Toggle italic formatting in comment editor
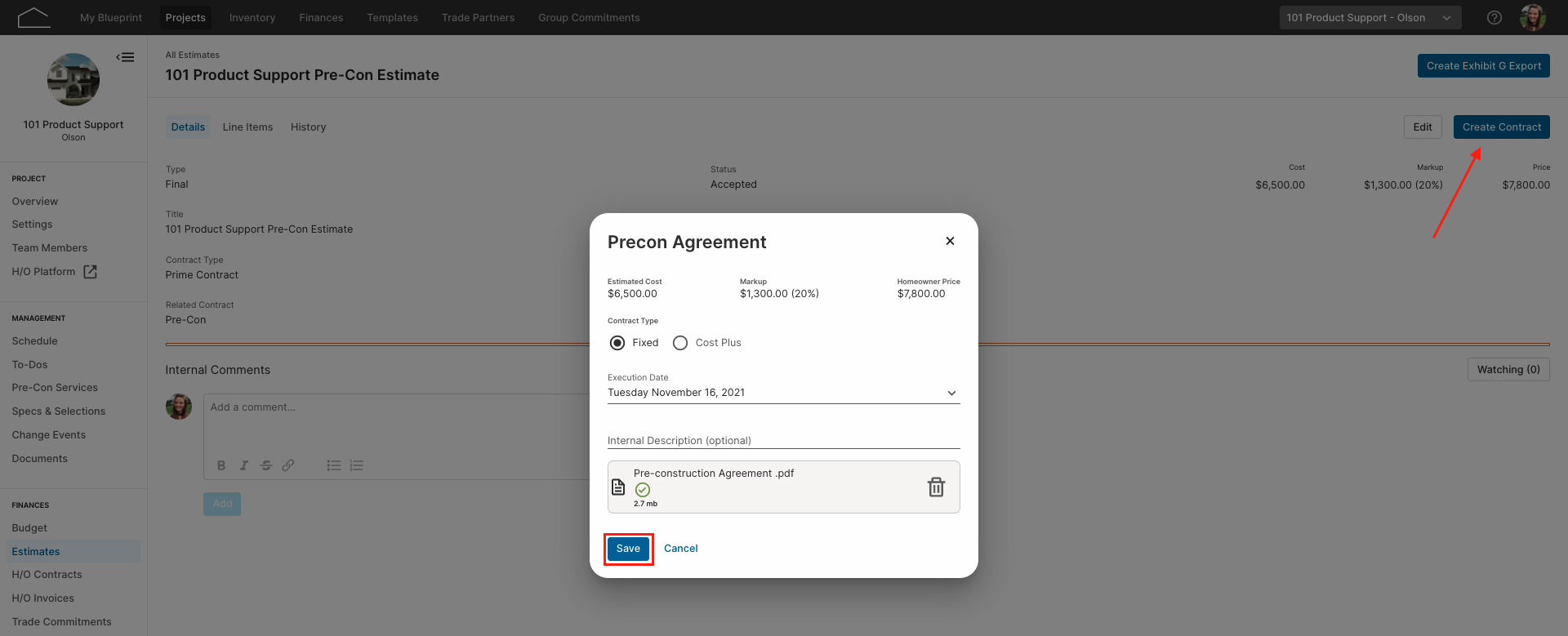1568x636 pixels. click(243, 465)
